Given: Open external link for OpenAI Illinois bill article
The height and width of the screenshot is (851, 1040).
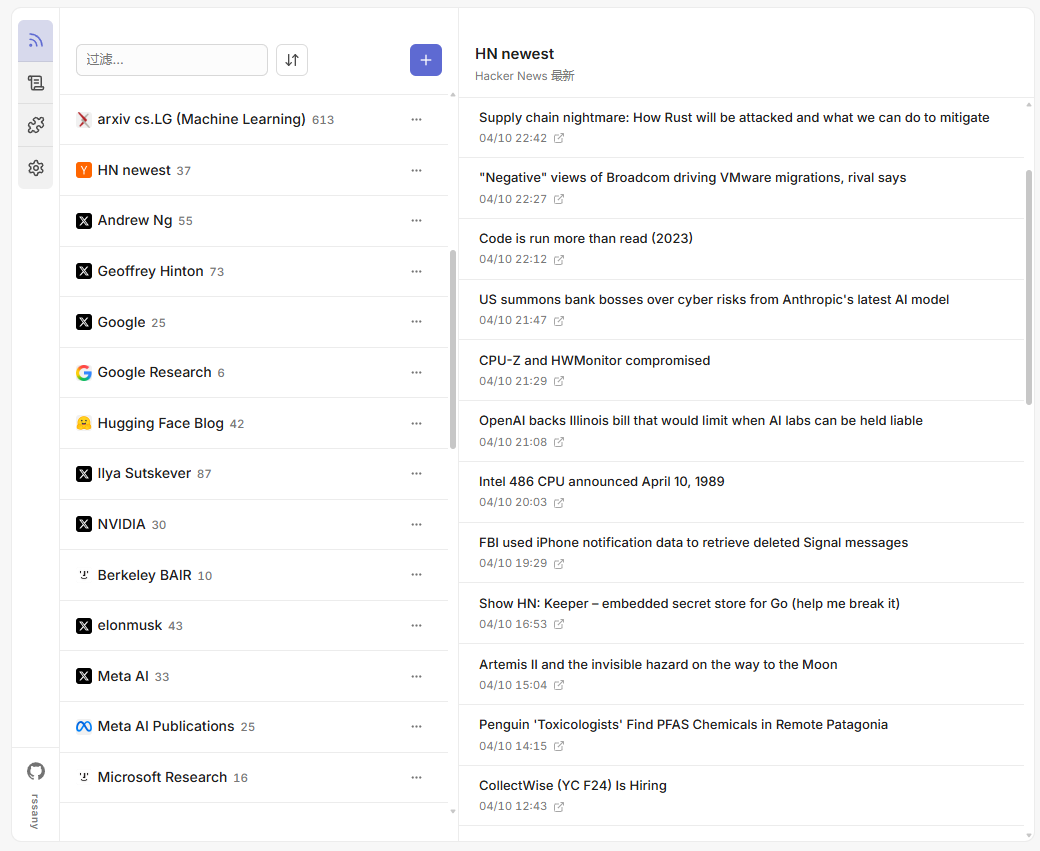Looking at the screenshot, I should click(x=559, y=442).
